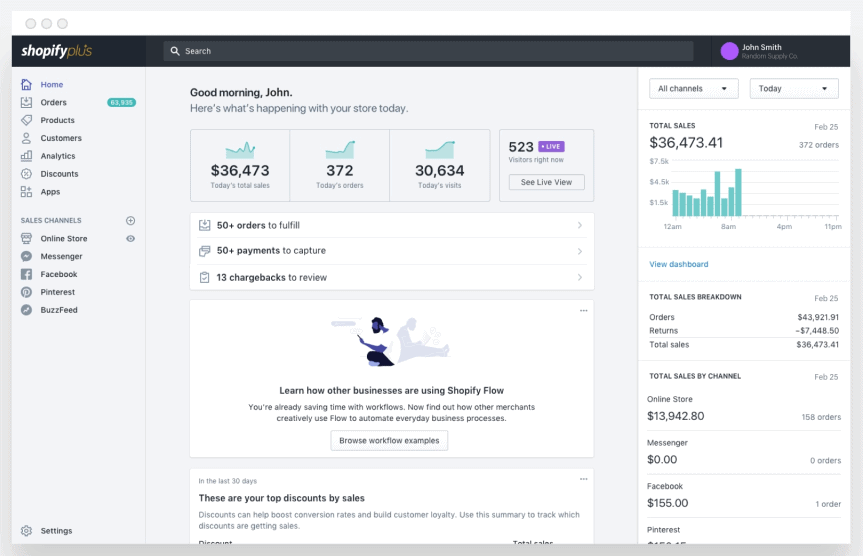This screenshot has height=556, width=863.
Task: Click the Orders $43,921.91 breakdown row
Action: (744, 317)
